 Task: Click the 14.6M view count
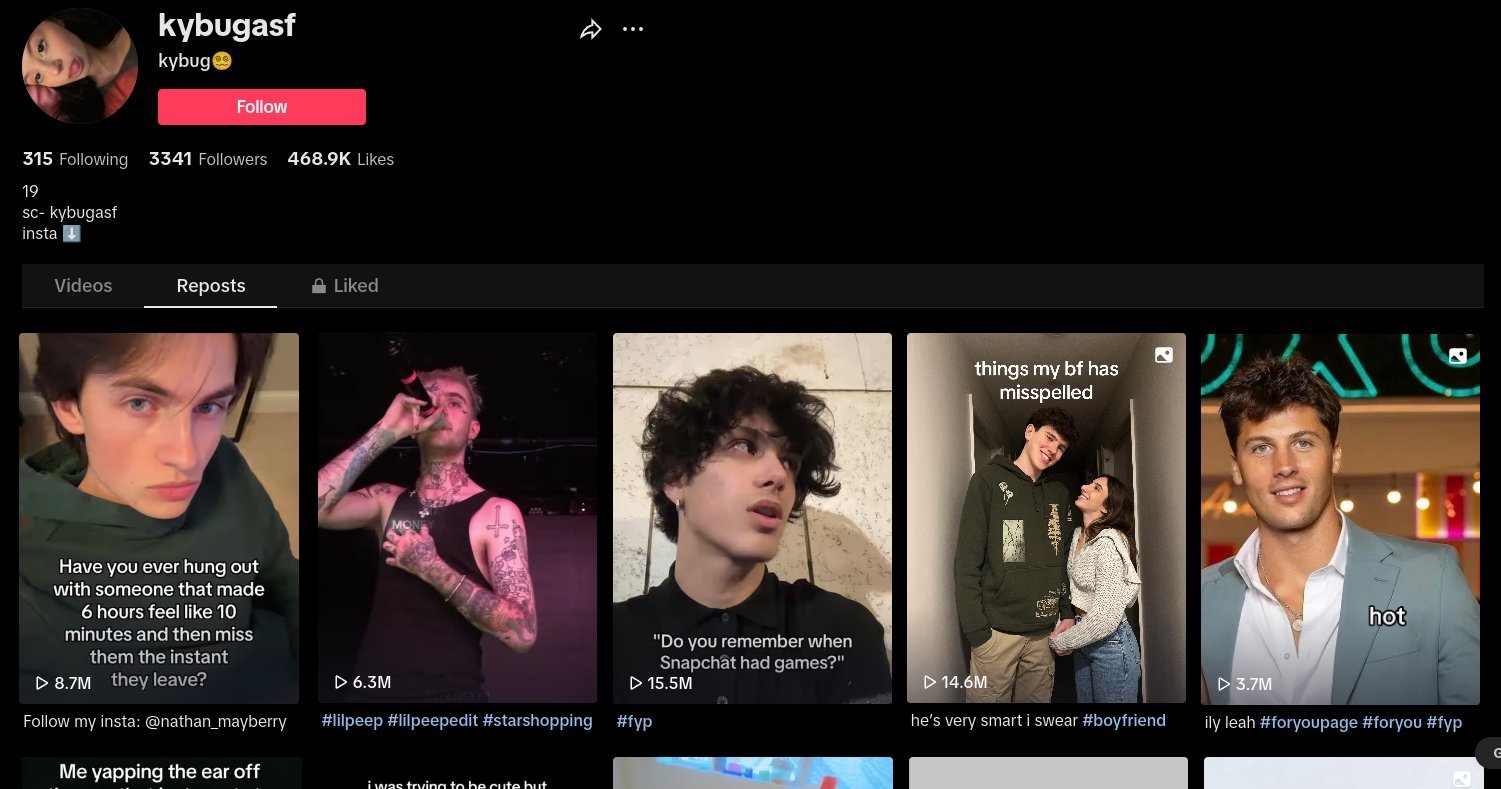[x=964, y=682]
